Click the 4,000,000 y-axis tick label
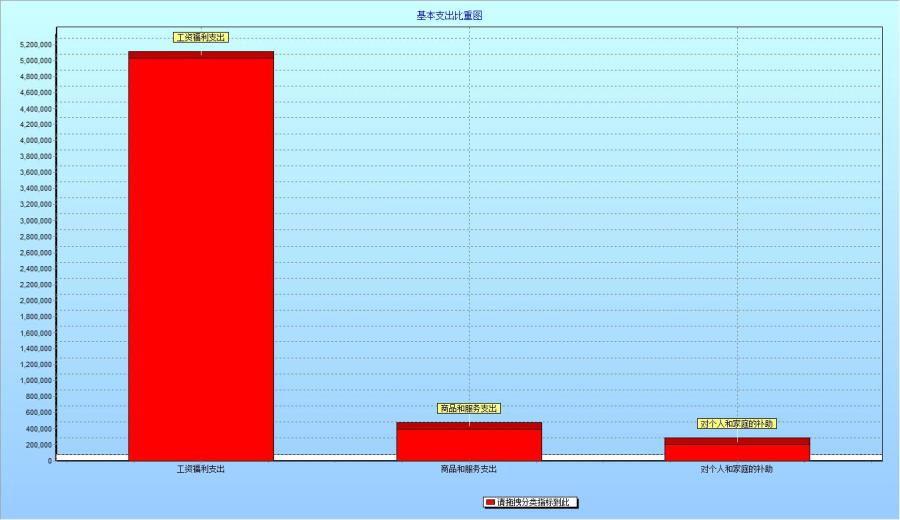The height and width of the screenshot is (520, 900). tap(36, 140)
